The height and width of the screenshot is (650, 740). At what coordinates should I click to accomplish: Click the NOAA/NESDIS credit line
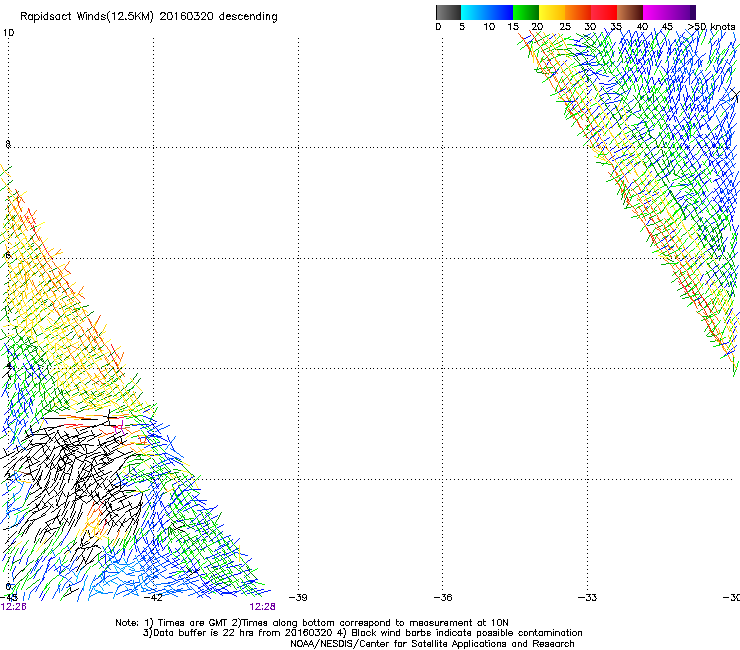coord(432,644)
